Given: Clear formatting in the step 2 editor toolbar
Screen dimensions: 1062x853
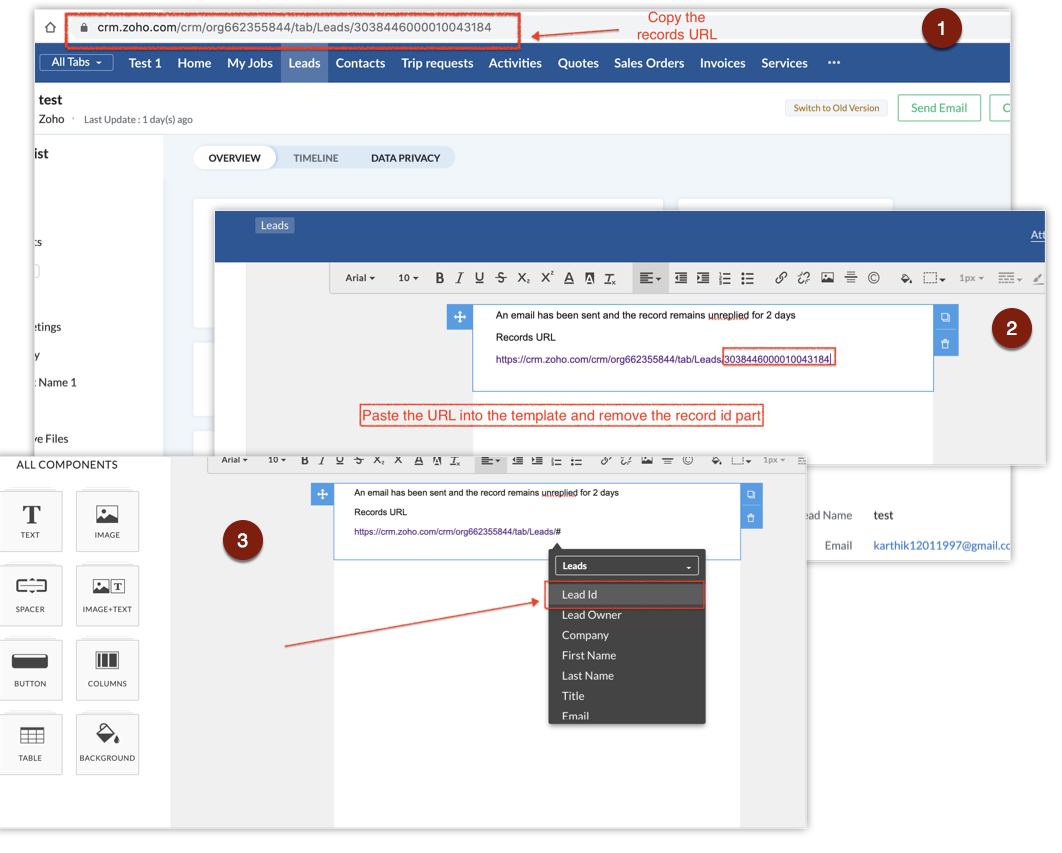Looking at the screenshot, I should pos(610,278).
